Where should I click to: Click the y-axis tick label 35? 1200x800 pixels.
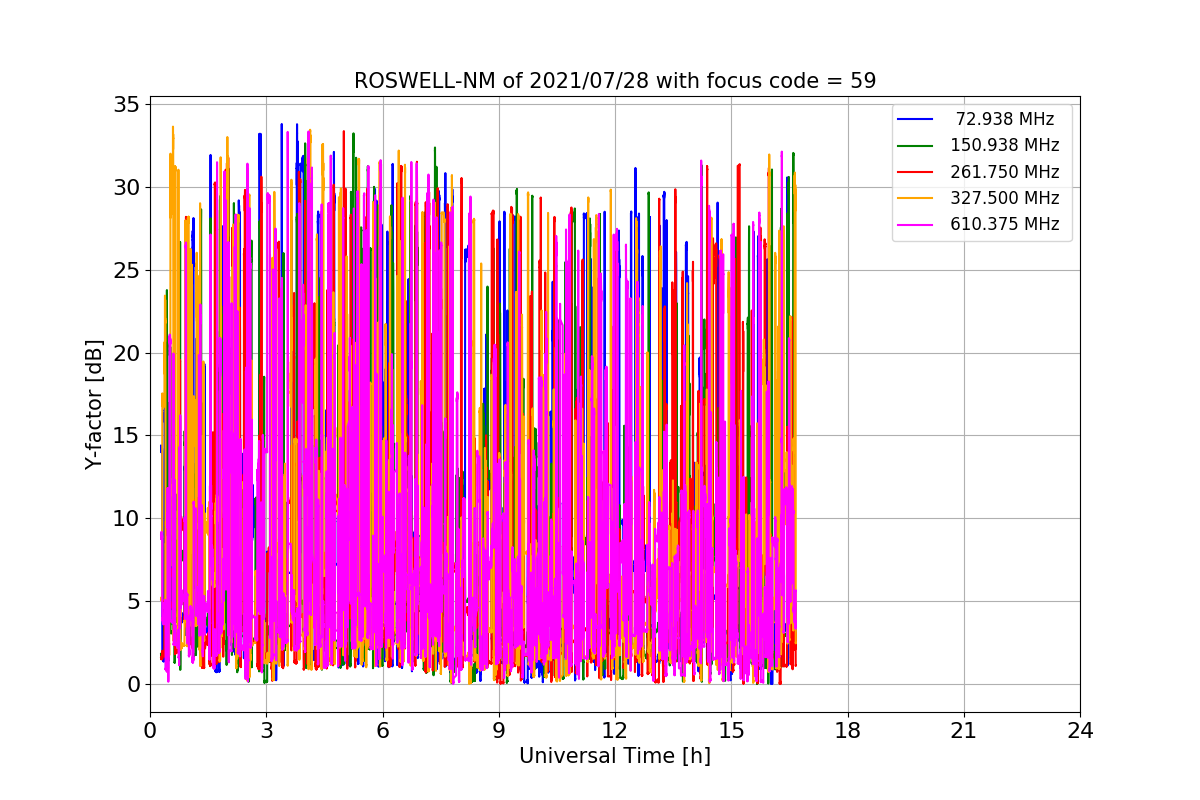(127, 104)
